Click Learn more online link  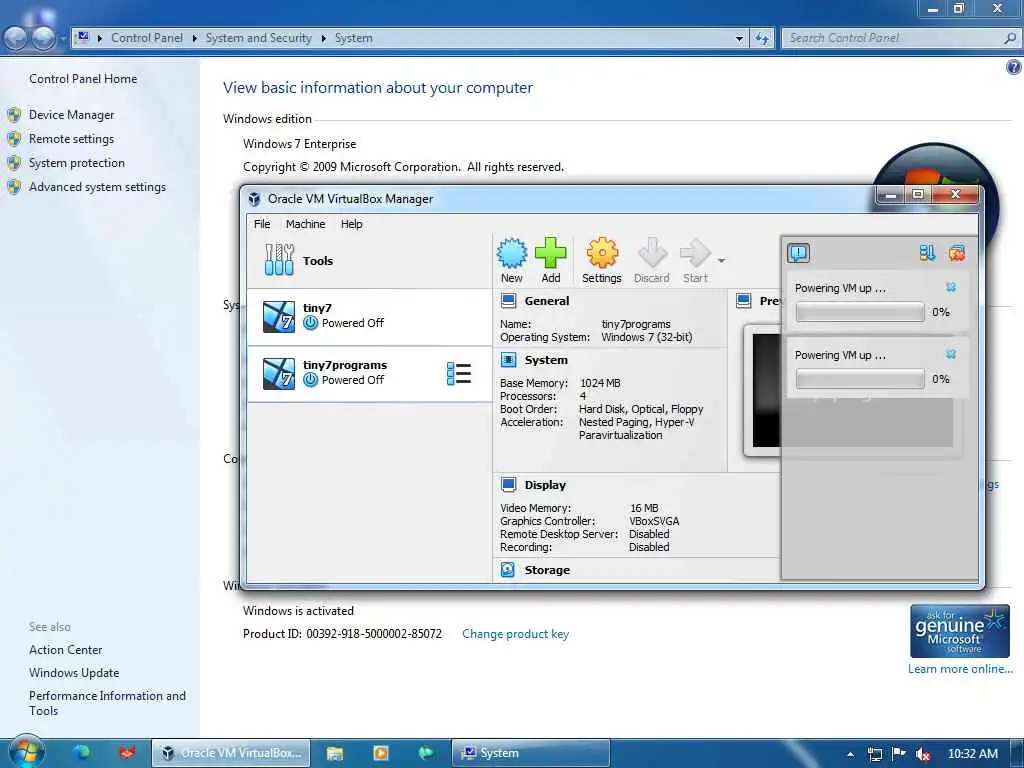(x=960, y=669)
